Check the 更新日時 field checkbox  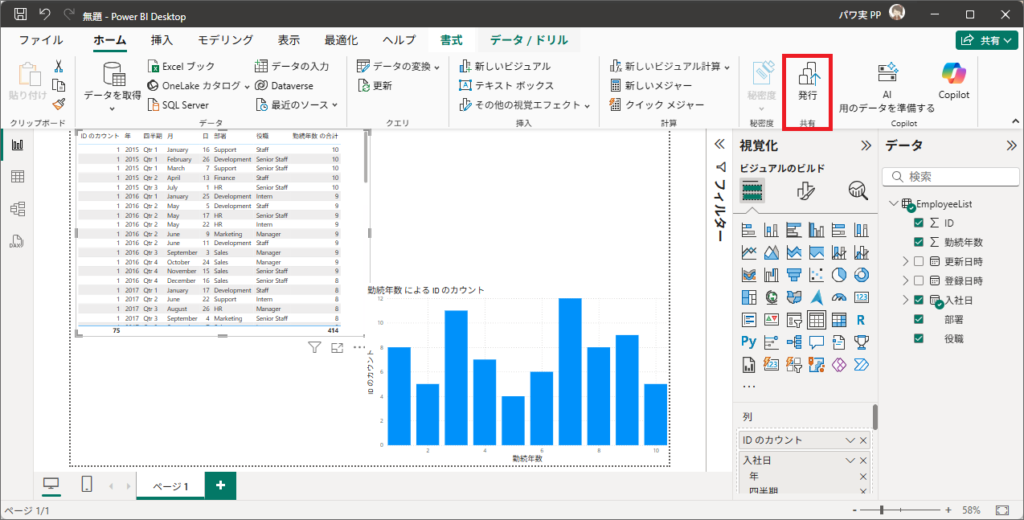click(919, 261)
